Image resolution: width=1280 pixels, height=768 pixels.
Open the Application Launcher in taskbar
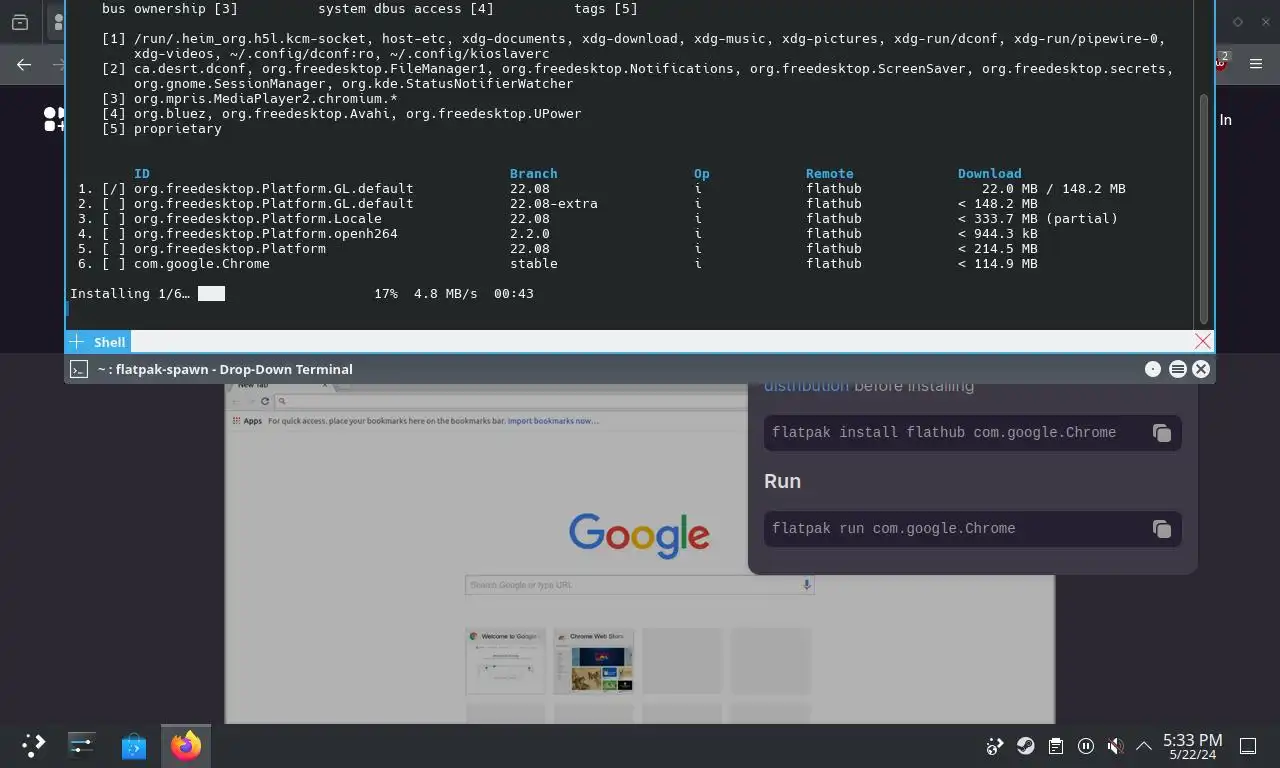33,745
